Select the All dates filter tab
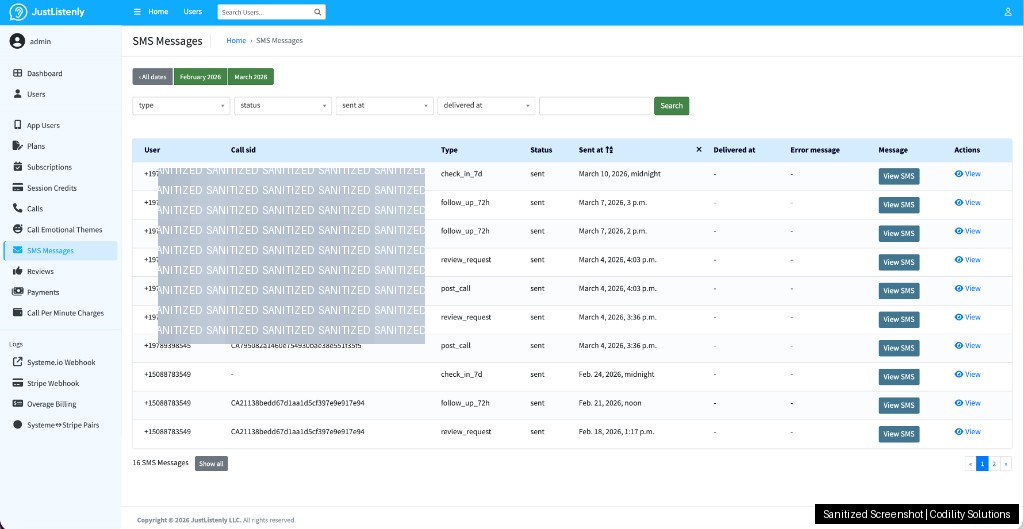The image size is (1024, 529). 153,76
